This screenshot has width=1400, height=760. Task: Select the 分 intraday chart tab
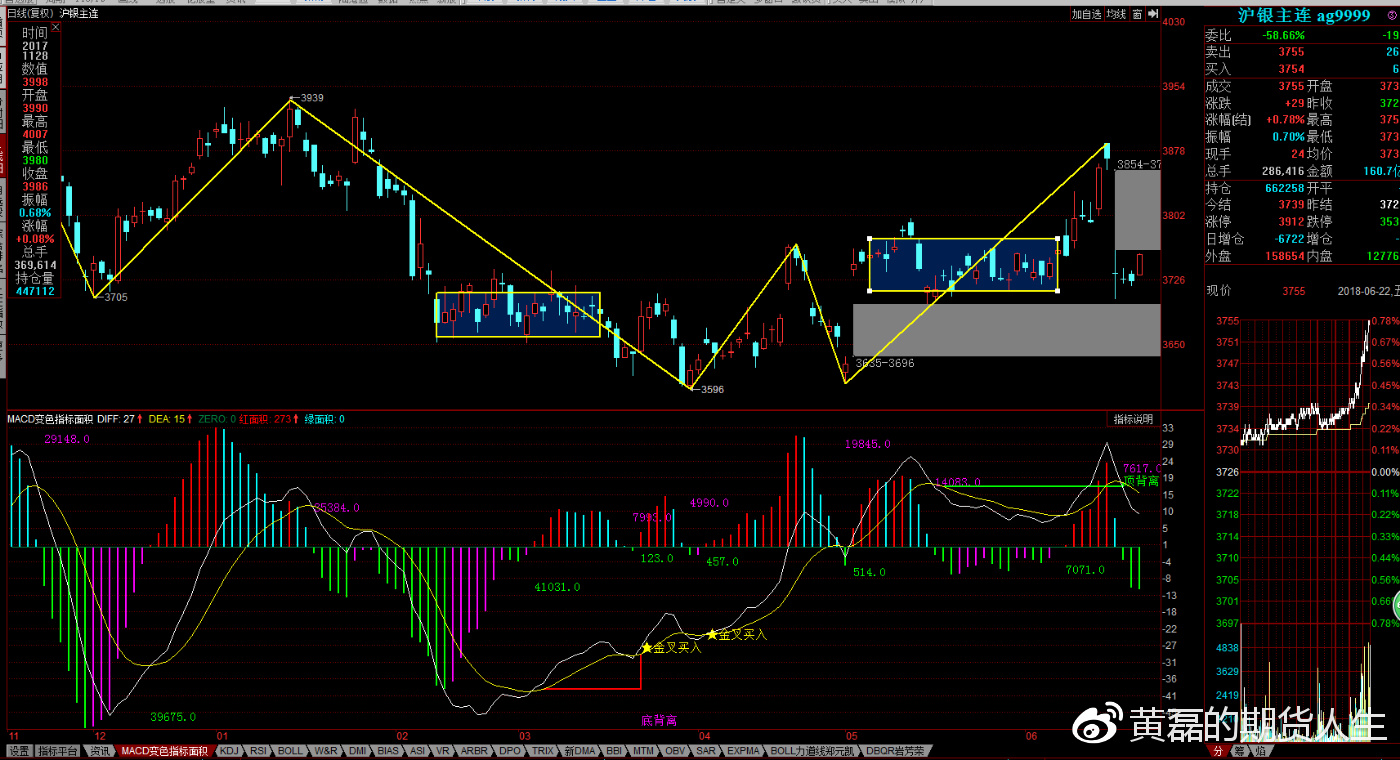(x=1218, y=750)
